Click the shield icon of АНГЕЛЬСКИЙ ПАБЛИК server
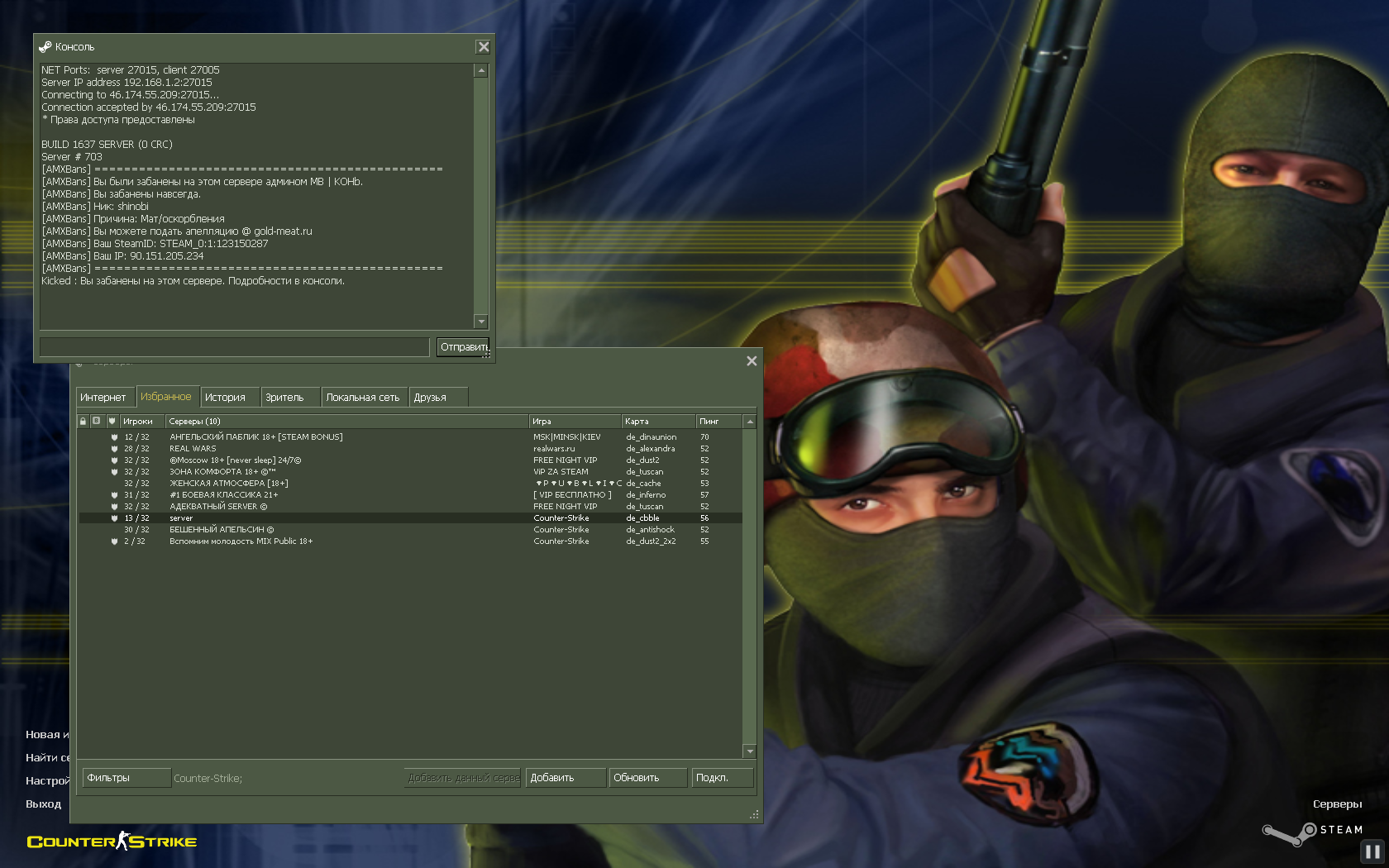This screenshot has width=1389, height=868. point(114,437)
